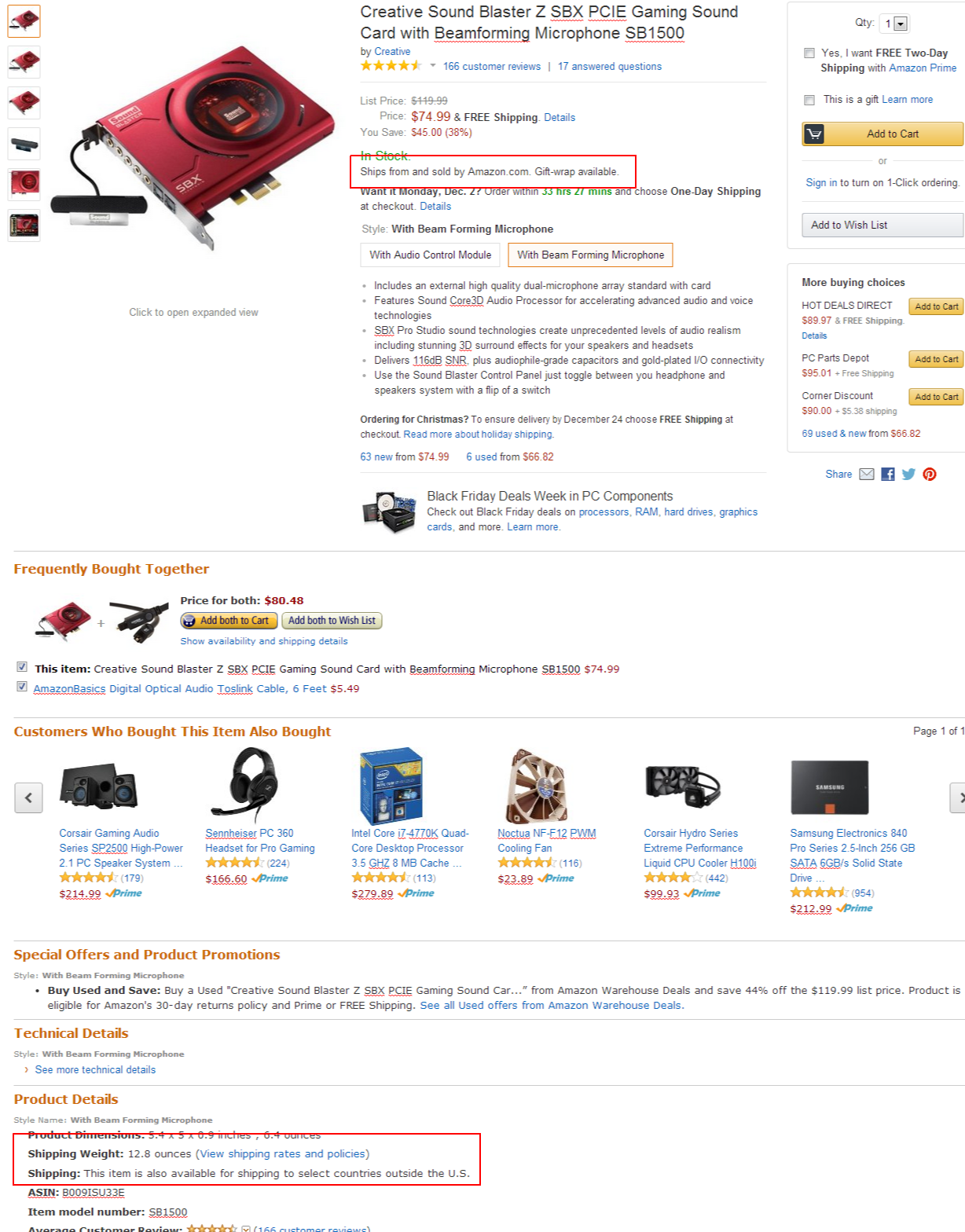
Task: Add HOT DEALS DIRECT offer to cart
Action: point(936,306)
